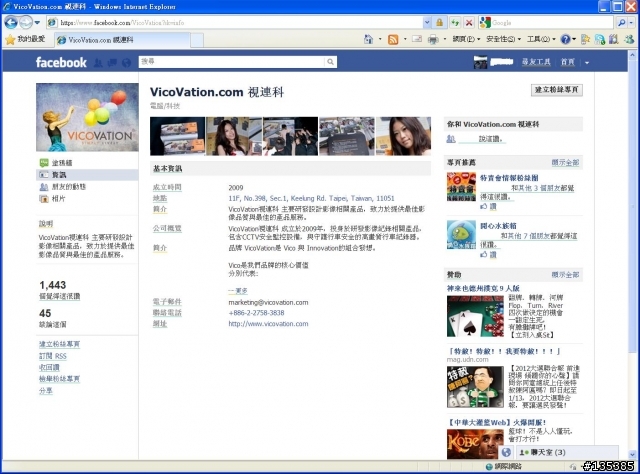Open the 開心水族箱 page link

pos(498,226)
